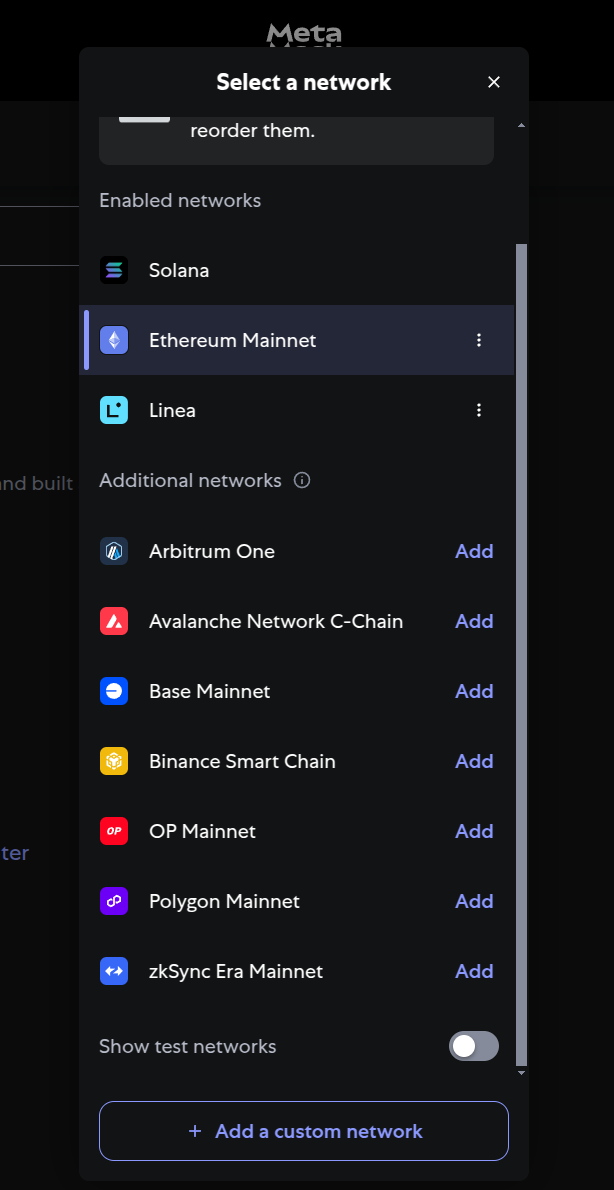The height and width of the screenshot is (1190, 614).
Task: Click the Solana network icon
Action: click(114, 270)
